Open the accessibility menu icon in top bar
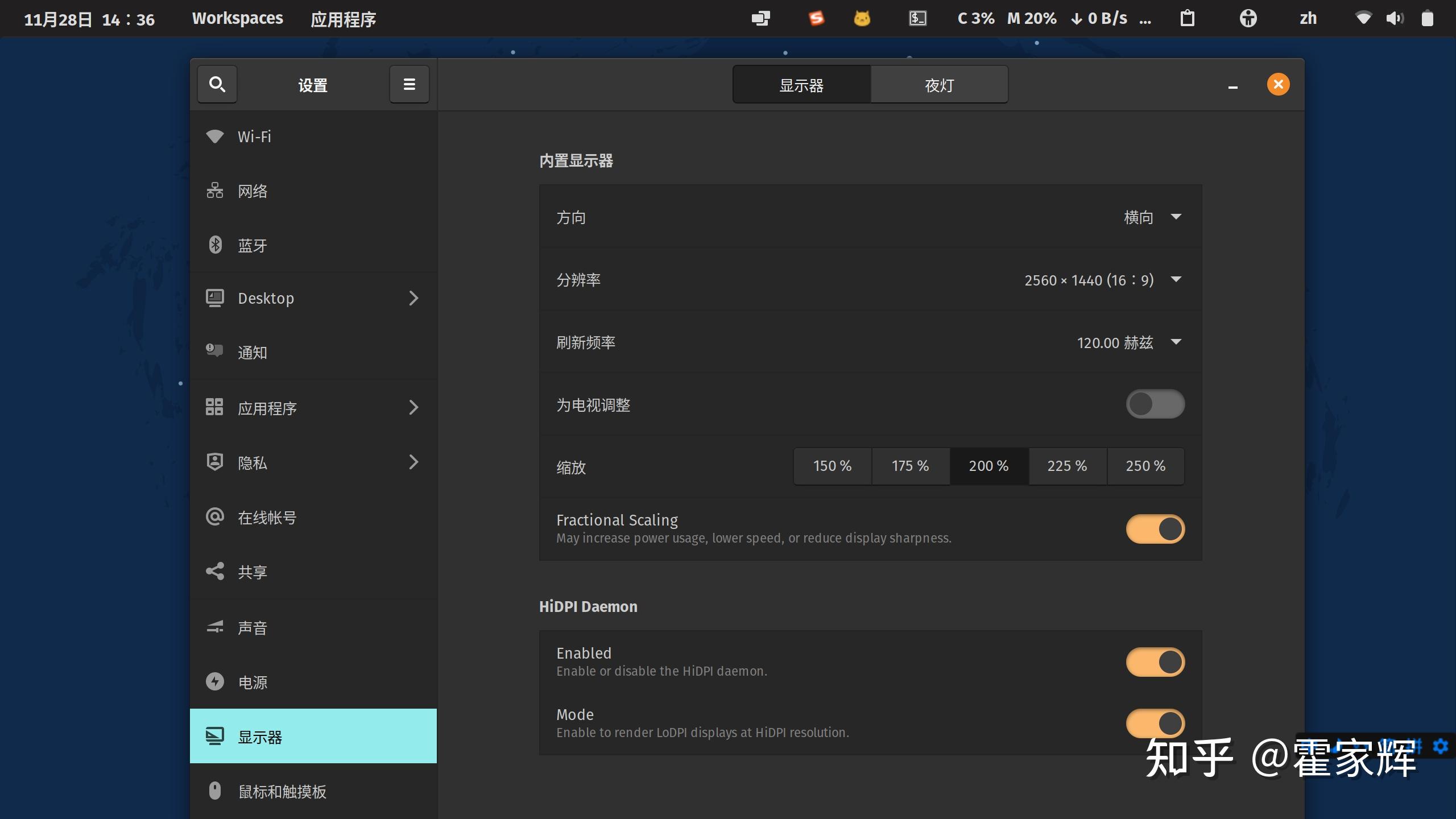 tap(1248, 18)
